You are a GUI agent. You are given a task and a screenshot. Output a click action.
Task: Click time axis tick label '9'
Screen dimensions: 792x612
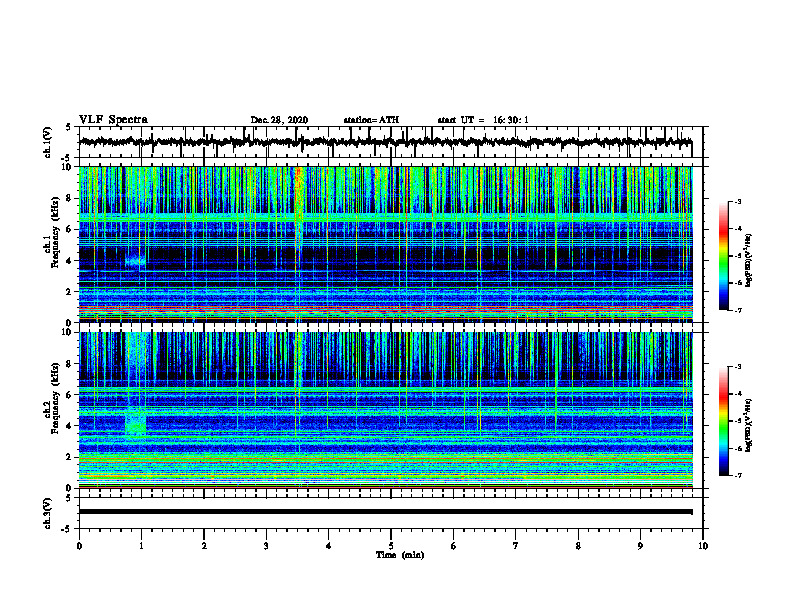pyautogui.click(x=640, y=546)
